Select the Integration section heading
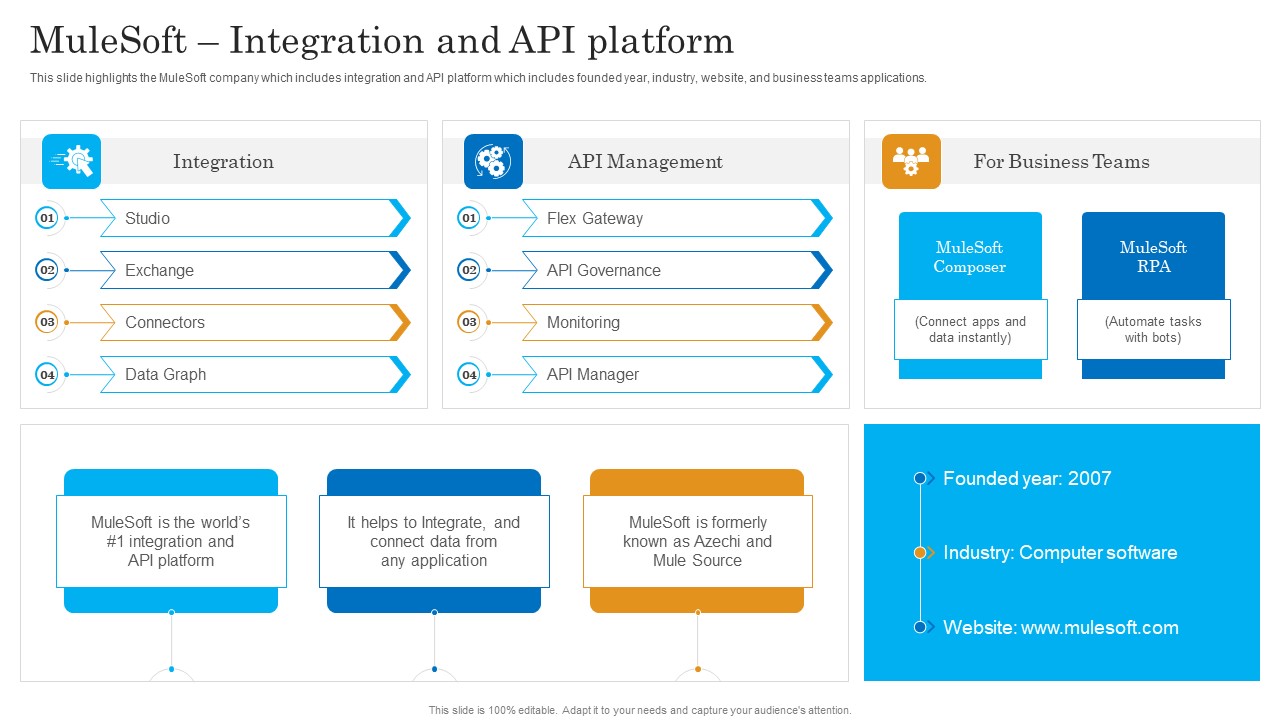The height and width of the screenshot is (720, 1280). coord(223,161)
